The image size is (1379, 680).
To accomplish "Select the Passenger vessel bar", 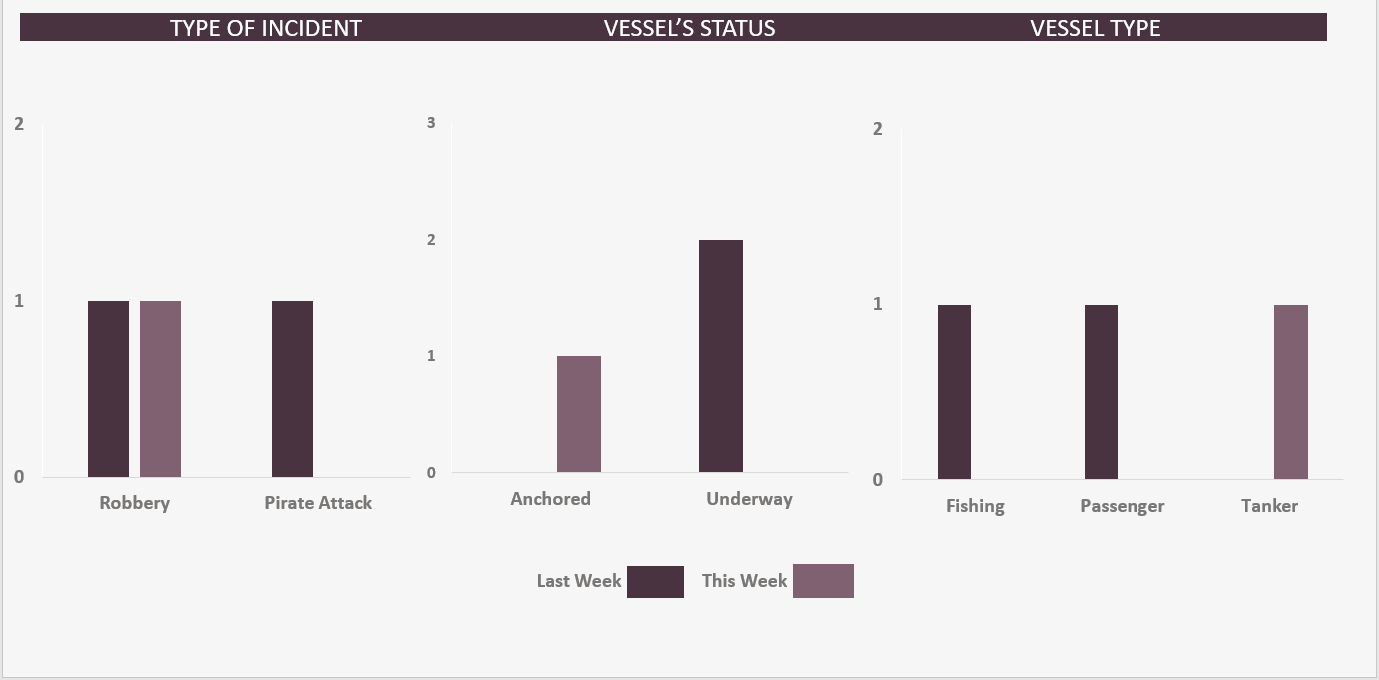I will (1101, 392).
